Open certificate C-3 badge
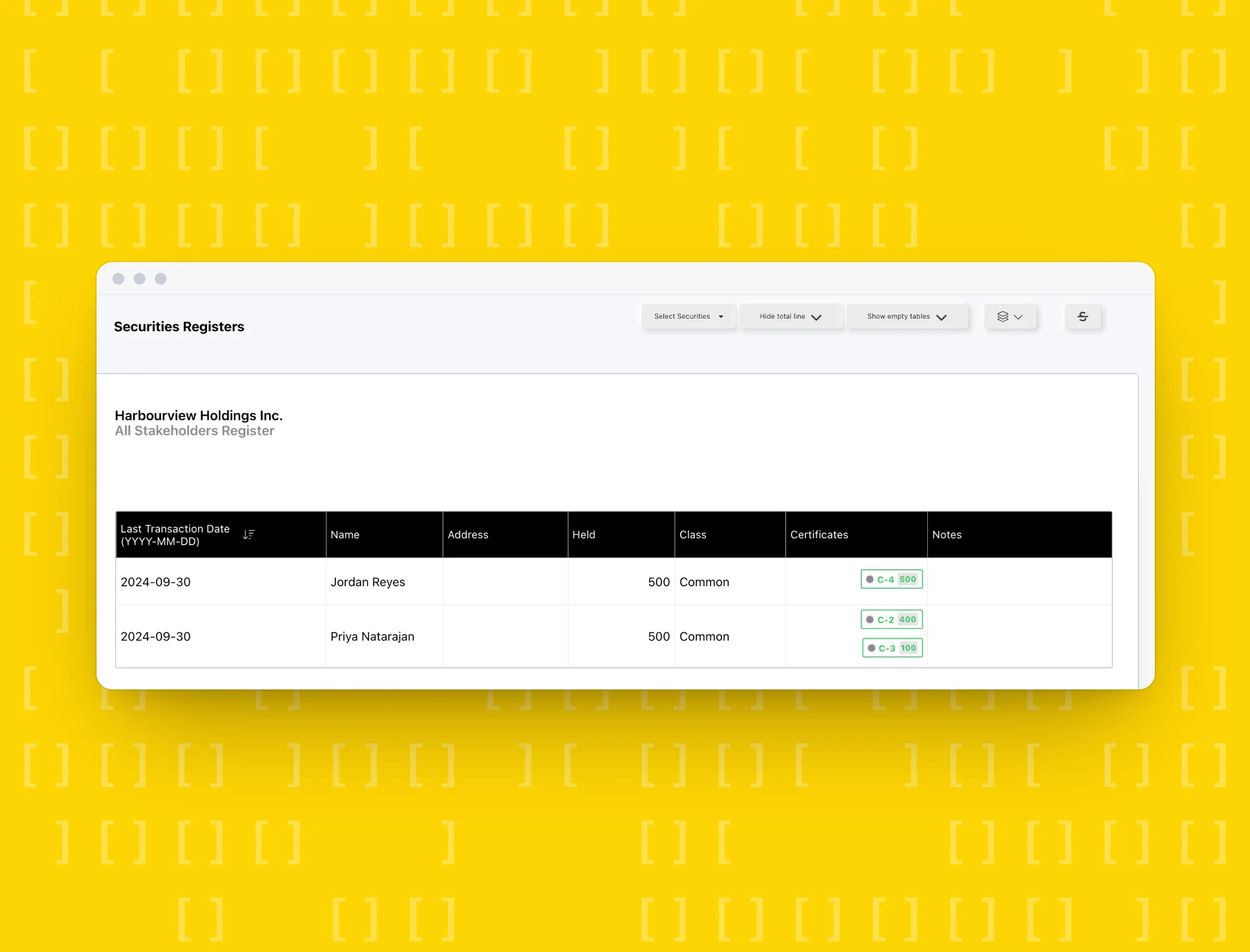The image size is (1250, 952). pos(892,648)
